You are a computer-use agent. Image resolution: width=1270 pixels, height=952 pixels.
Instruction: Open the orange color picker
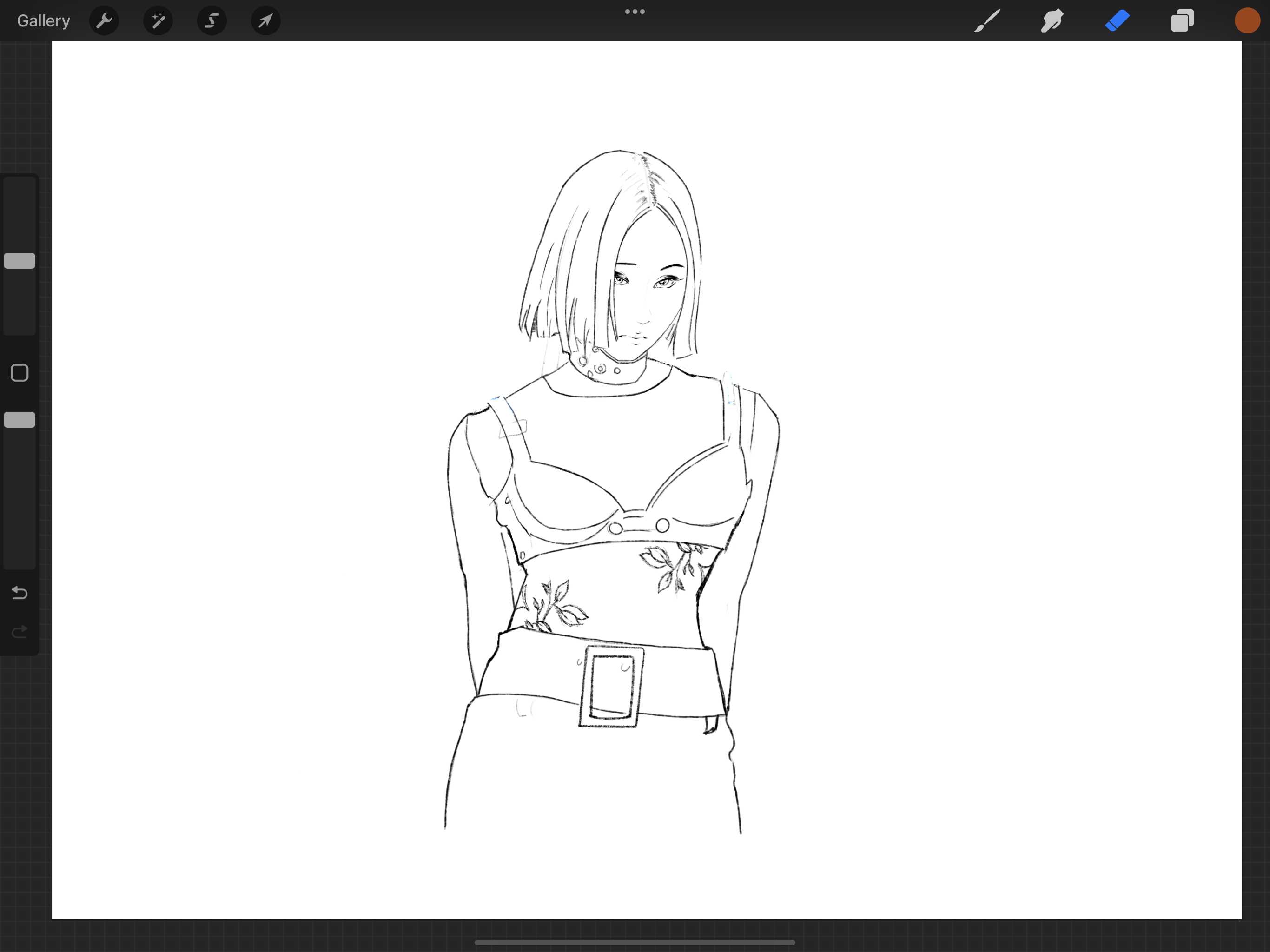tap(1247, 20)
